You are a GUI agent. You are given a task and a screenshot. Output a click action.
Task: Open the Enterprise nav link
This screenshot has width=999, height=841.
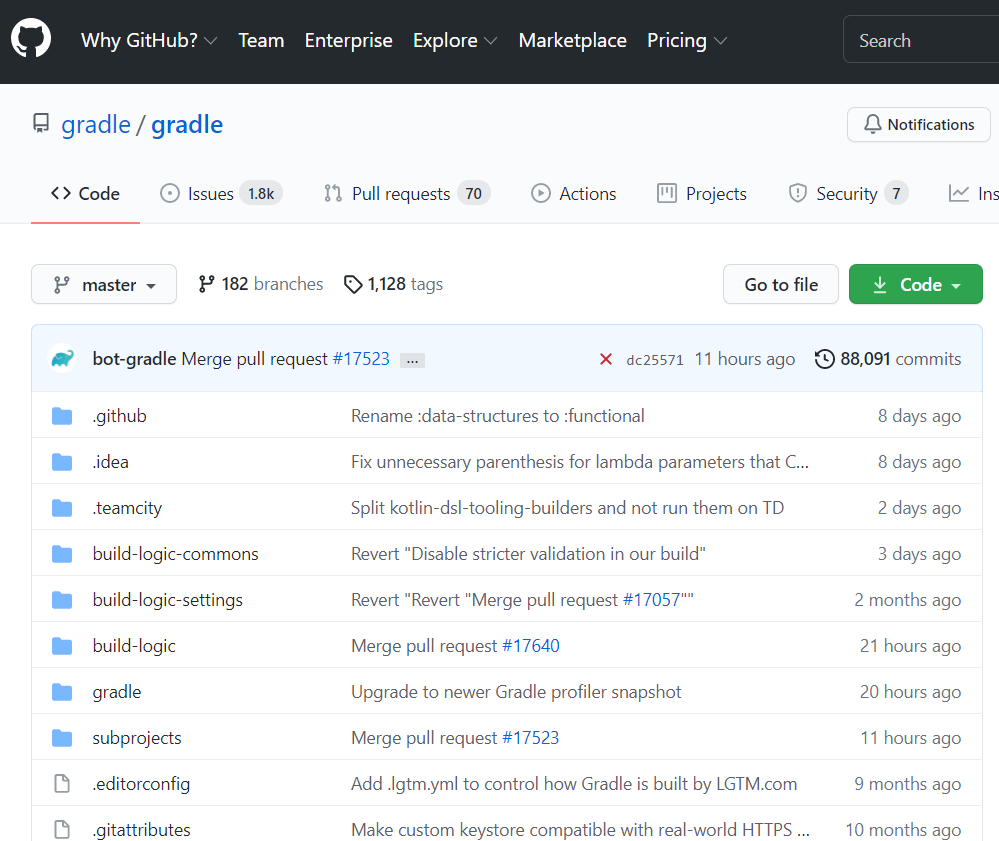pyautogui.click(x=349, y=40)
